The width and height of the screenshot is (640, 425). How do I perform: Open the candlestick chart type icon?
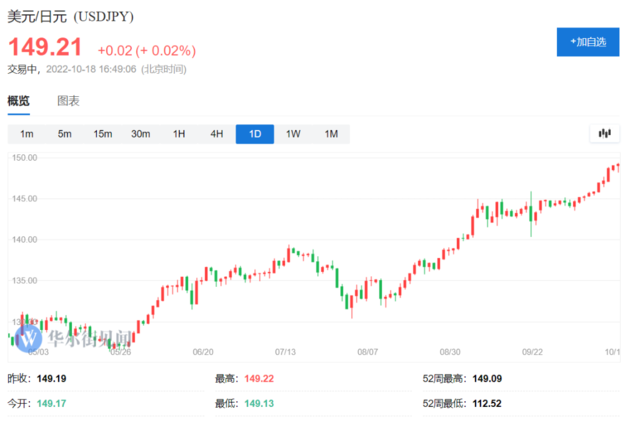coord(604,134)
